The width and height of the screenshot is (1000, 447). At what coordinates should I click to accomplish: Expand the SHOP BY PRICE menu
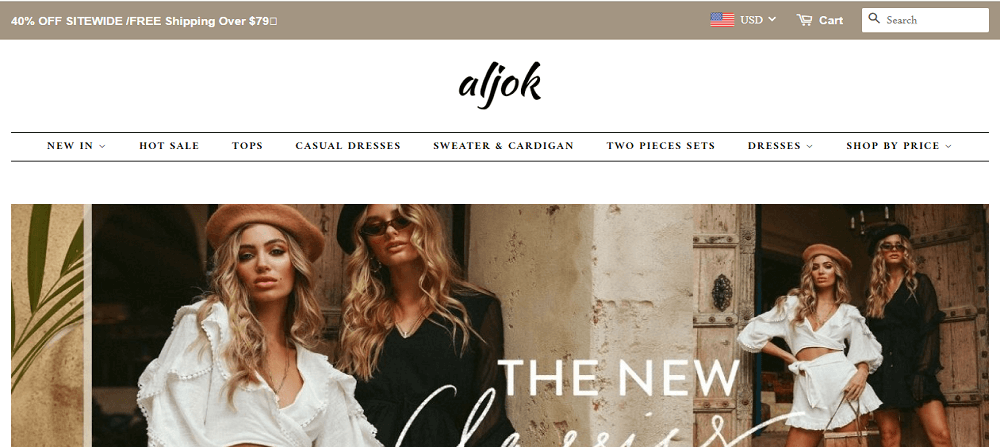(899, 146)
